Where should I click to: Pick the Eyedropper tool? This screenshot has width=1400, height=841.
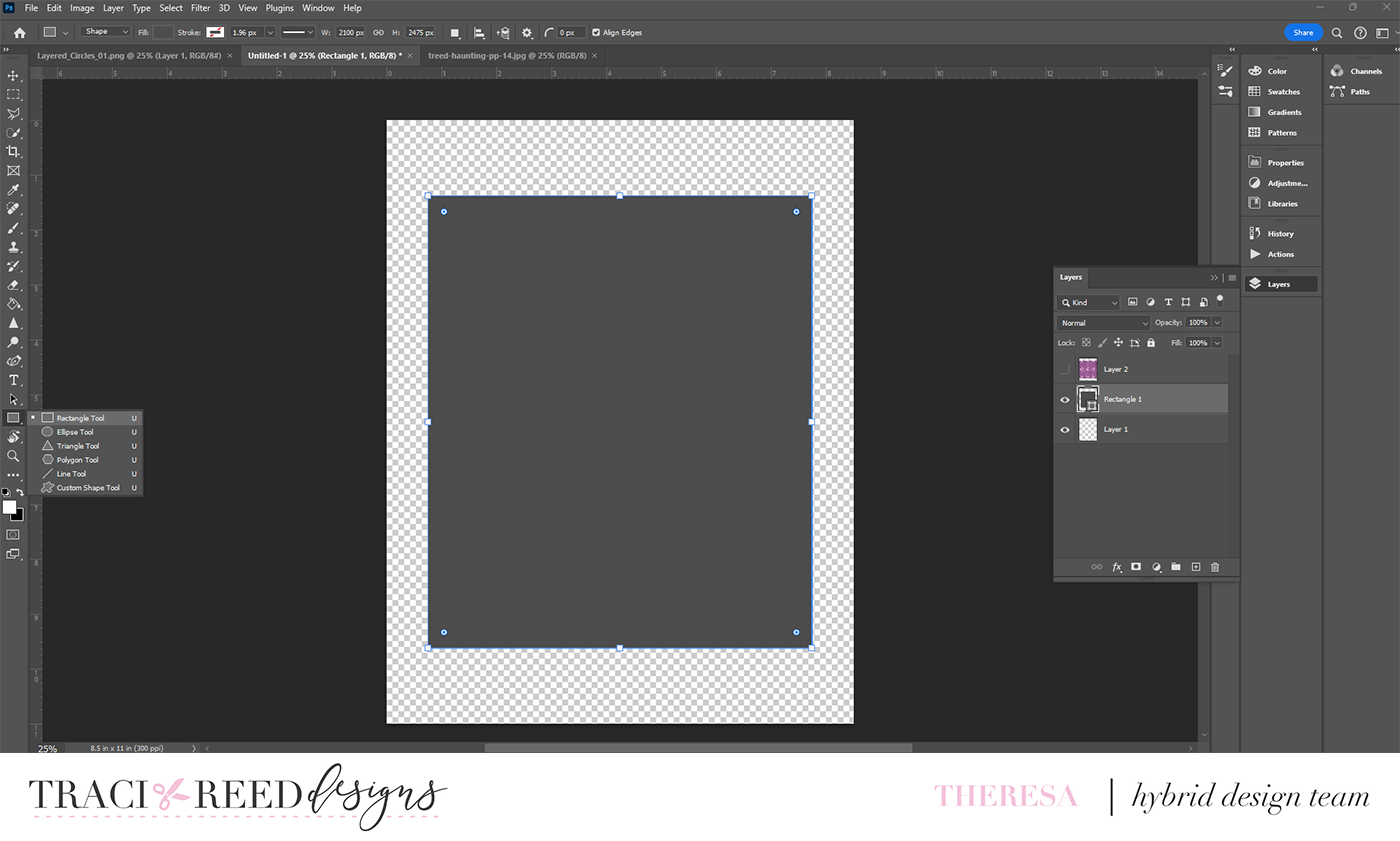pyautogui.click(x=14, y=189)
